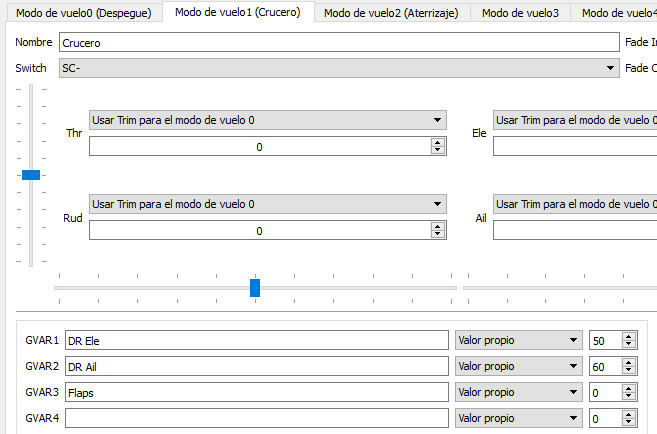Open GVAR1 Valor propio dropdown
Image resolution: width=657 pixels, height=434 pixels.
[518, 340]
